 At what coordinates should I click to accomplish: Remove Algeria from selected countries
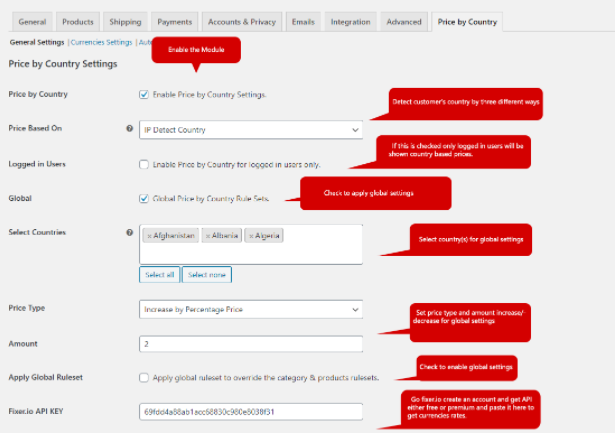click(x=251, y=236)
